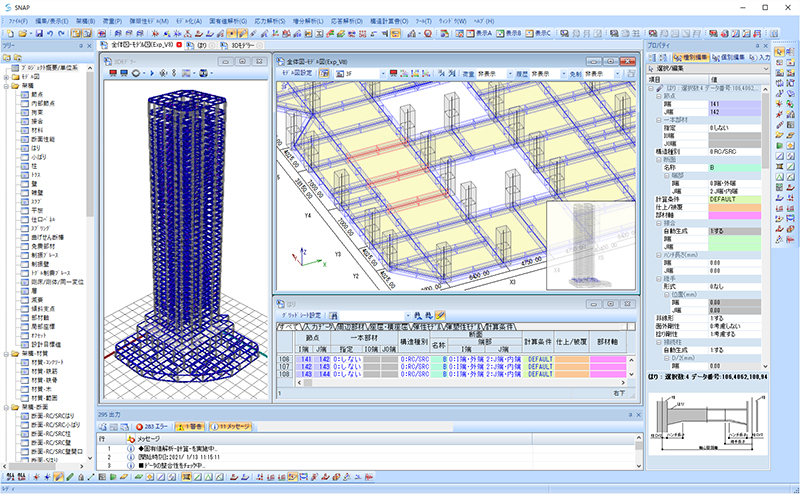Click the select arrow tool in right toolbar
The image size is (800, 494).
point(780,51)
